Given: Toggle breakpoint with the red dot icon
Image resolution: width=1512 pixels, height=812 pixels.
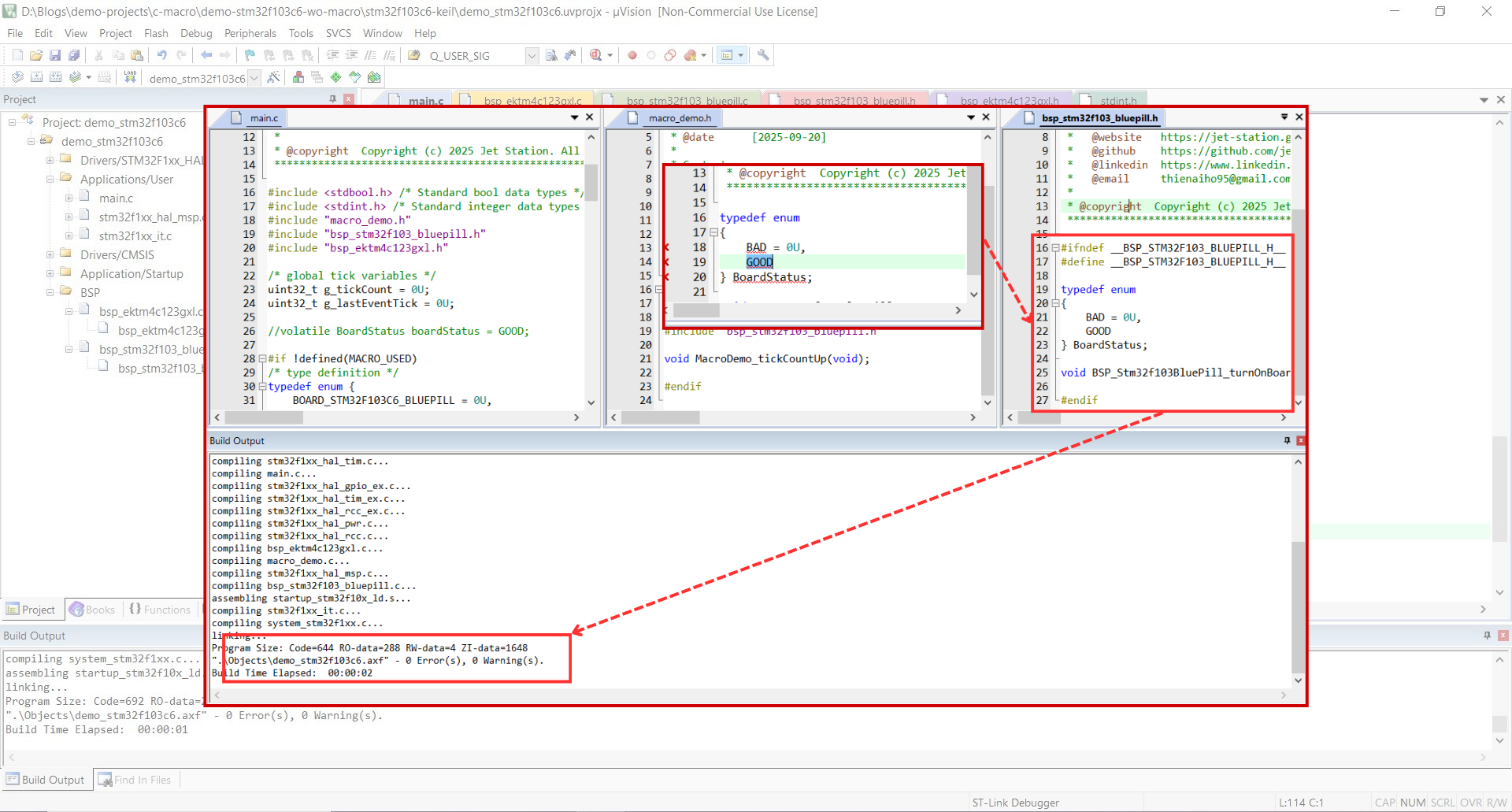Looking at the screenshot, I should click(x=632, y=55).
